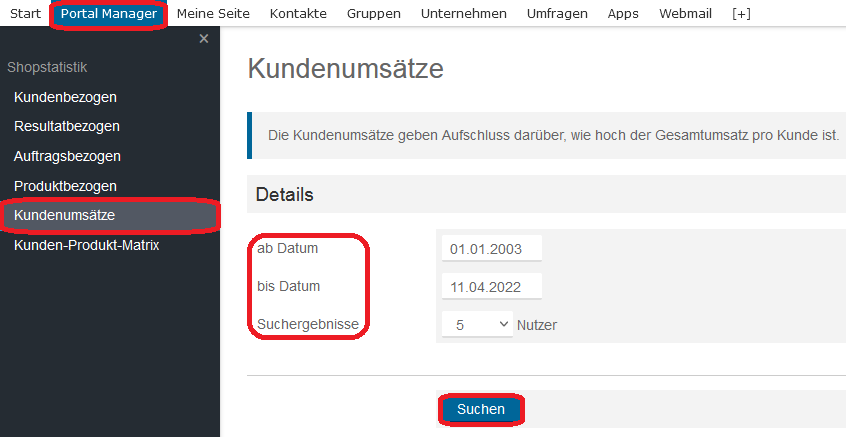Open the Umfragen menu item

tap(557, 13)
